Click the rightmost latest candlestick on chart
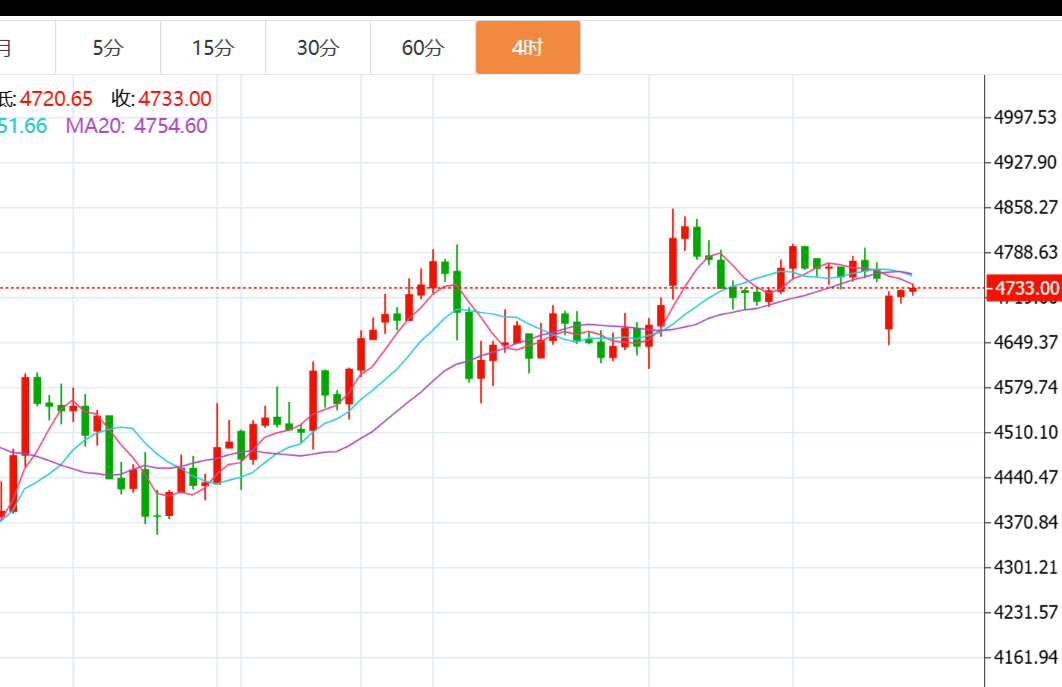 click(912, 290)
